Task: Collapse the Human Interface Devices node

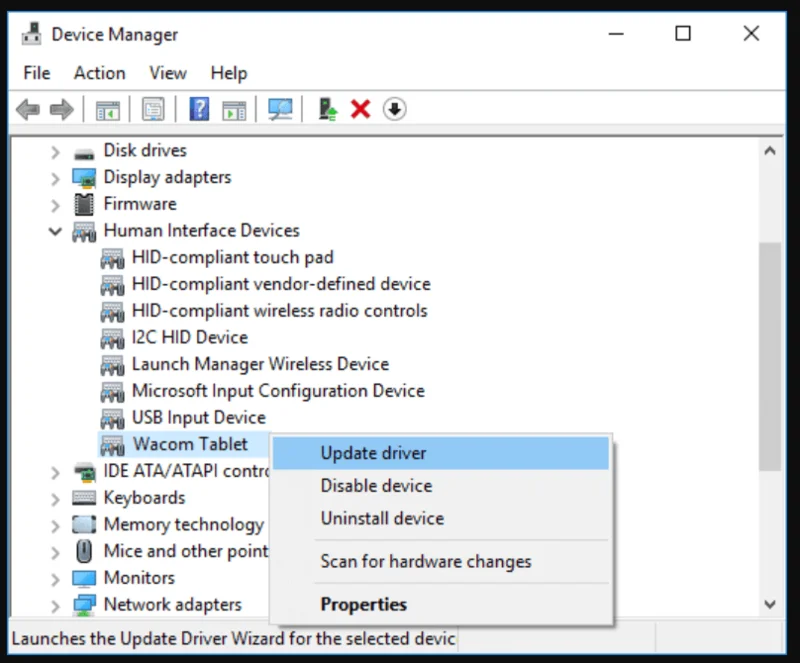Action: pyautogui.click(x=55, y=231)
